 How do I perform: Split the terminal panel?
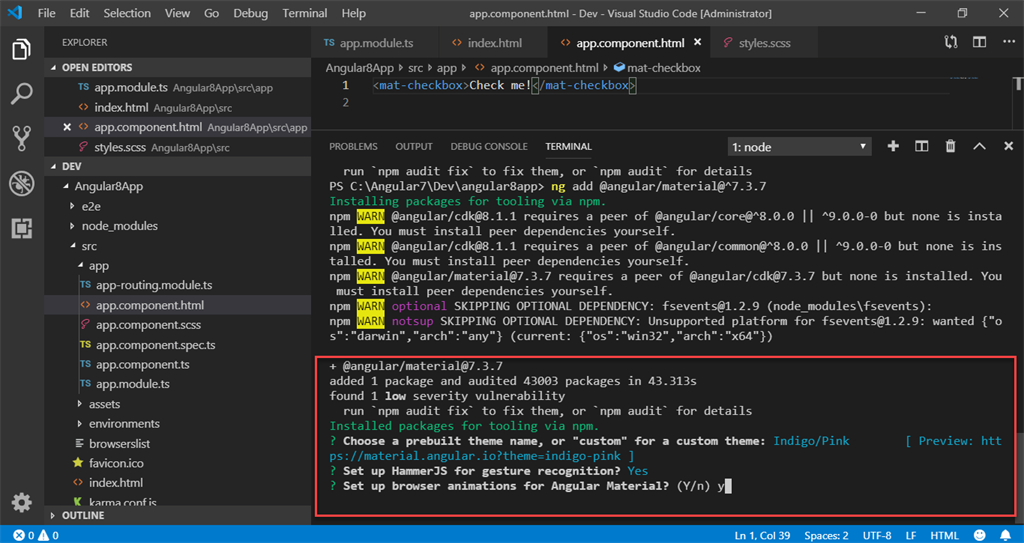tap(922, 146)
